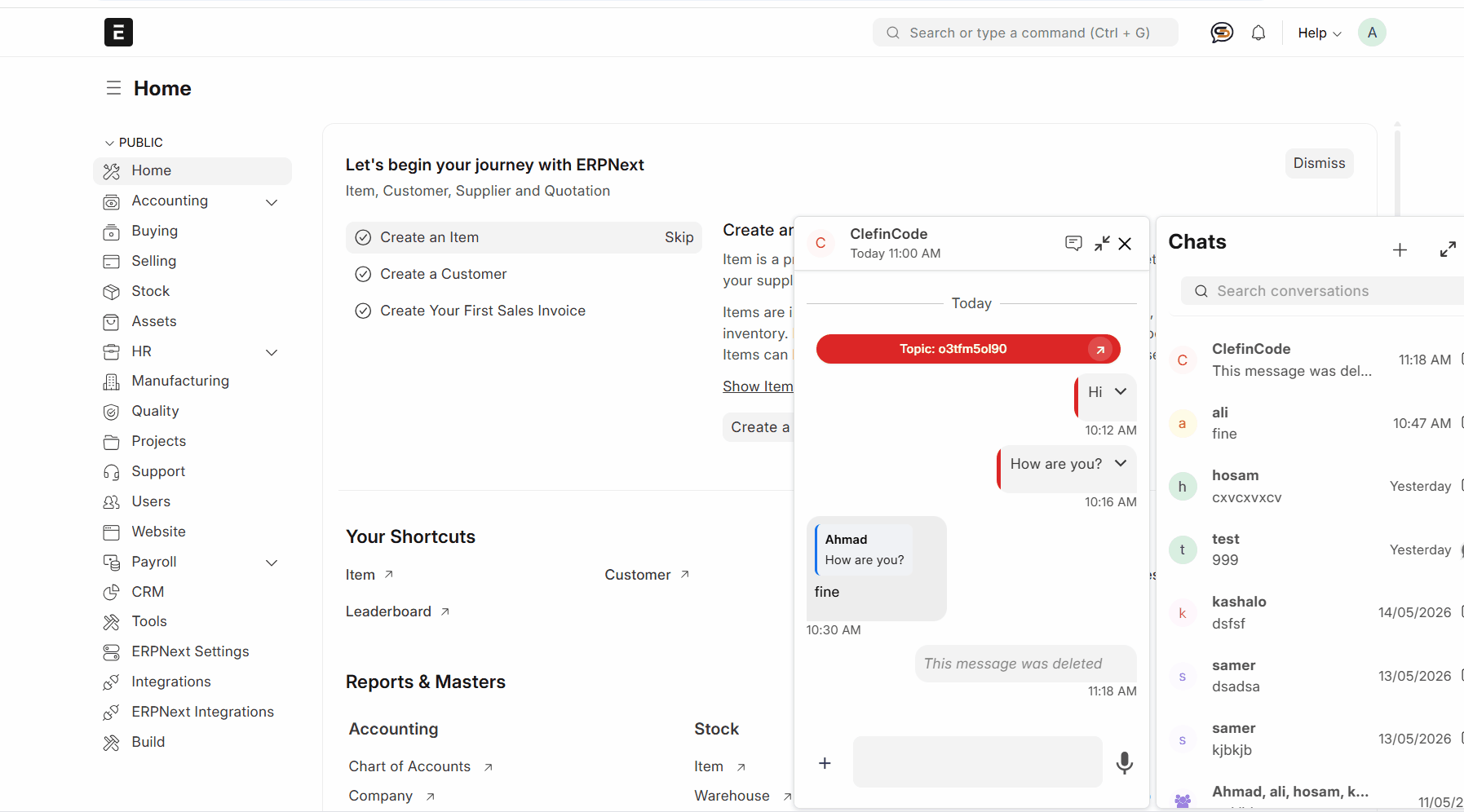1464x812 pixels.
Task: Click the Search conversations field
Action: [x=1323, y=291]
